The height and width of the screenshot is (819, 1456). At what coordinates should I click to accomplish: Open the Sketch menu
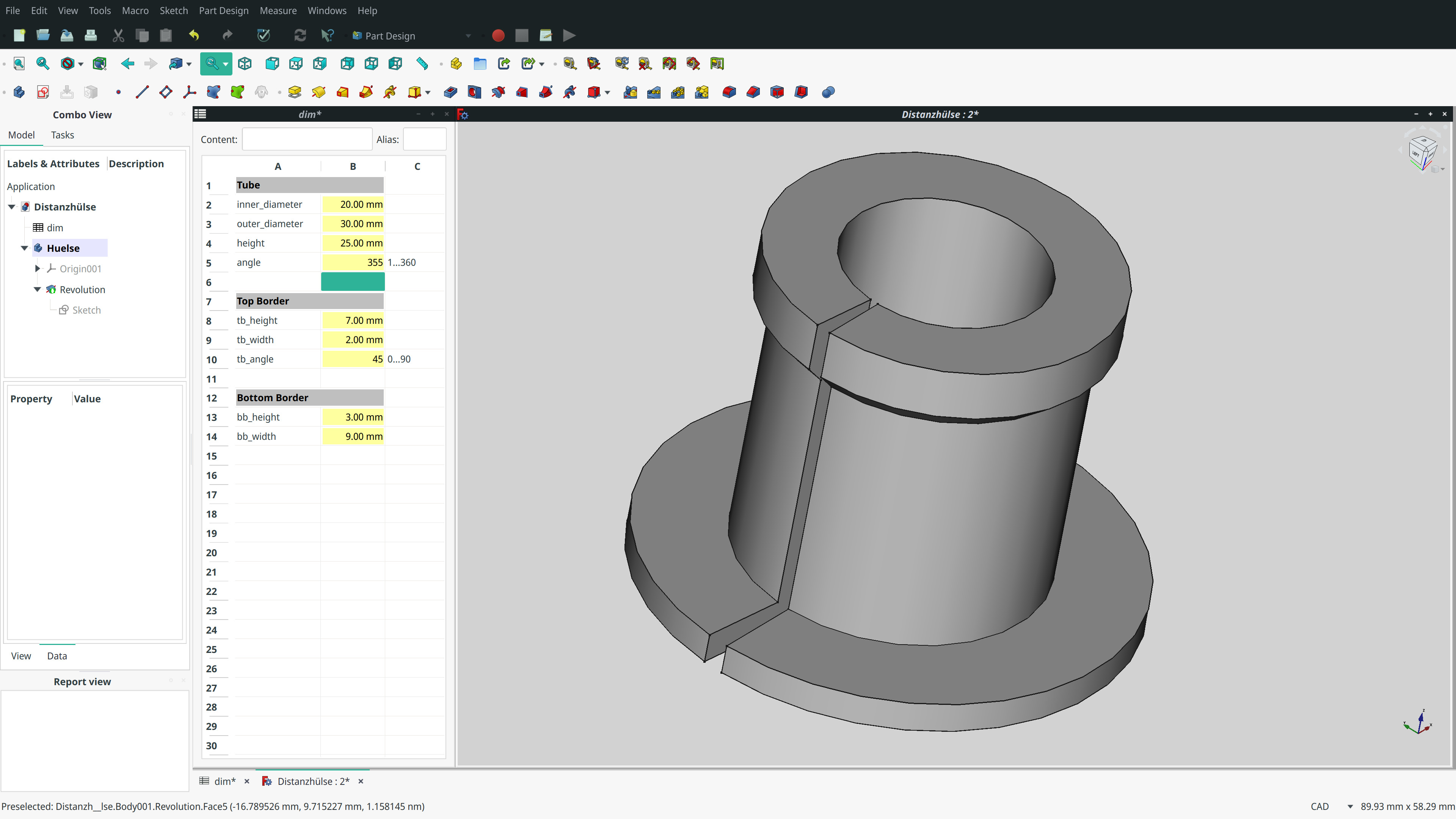click(174, 10)
